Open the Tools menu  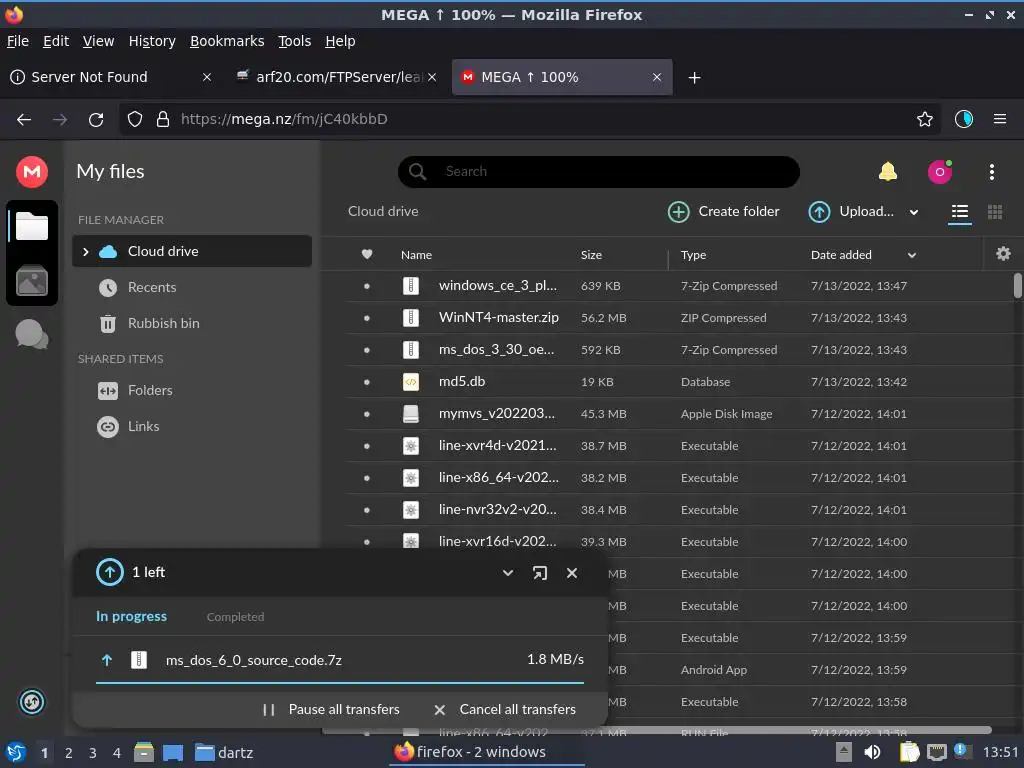click(294, 41)
